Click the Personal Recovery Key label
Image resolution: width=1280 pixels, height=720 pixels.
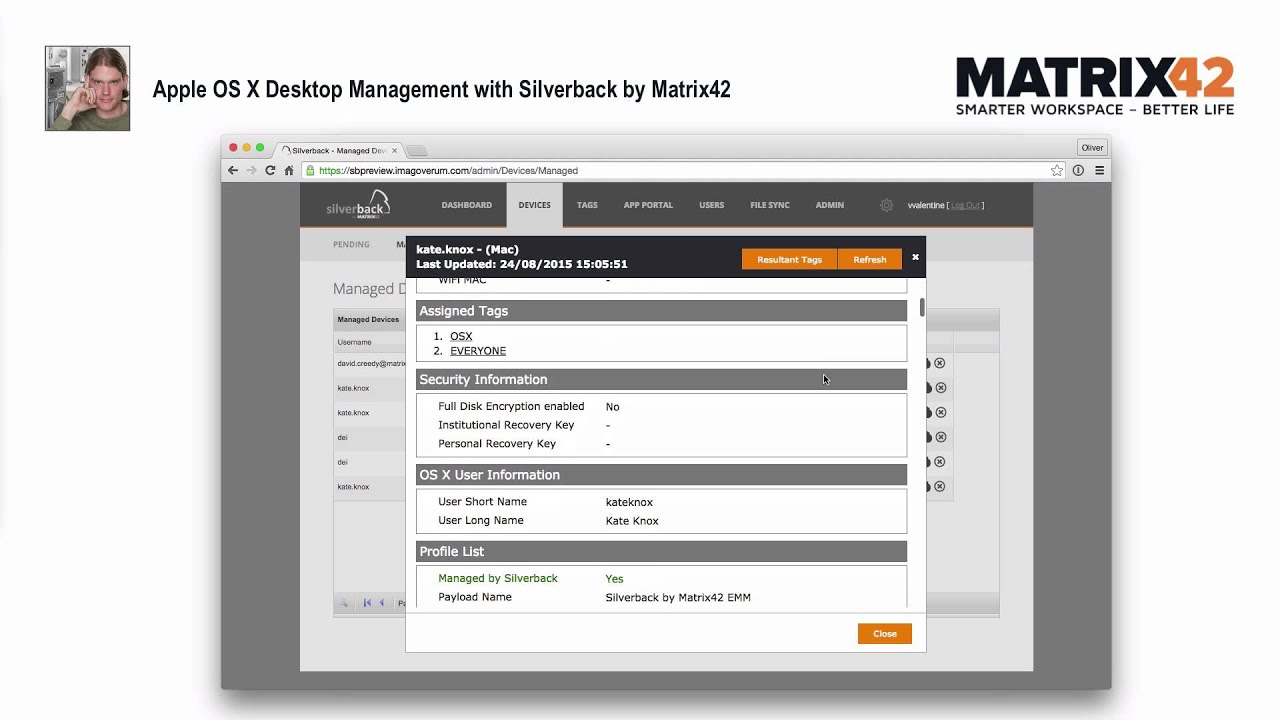pos(497,444)
